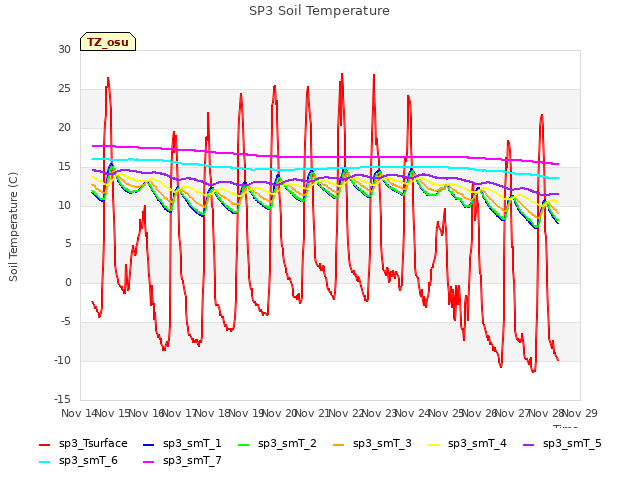The height and width of the screenshot is (480, 640).
Task: Click the Soil Temperature (C) axis label
Action: click(13, 227)
